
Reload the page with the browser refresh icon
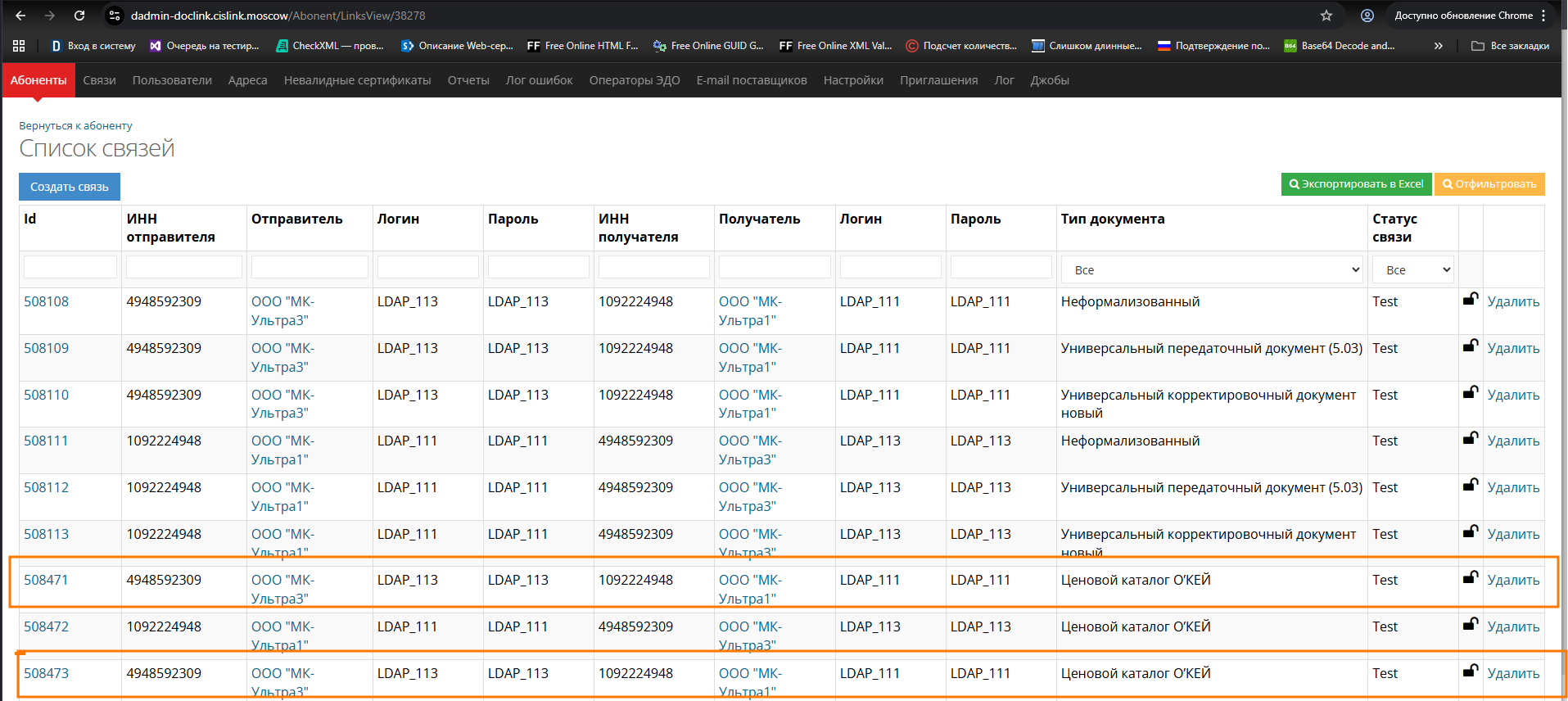point(79,16)
